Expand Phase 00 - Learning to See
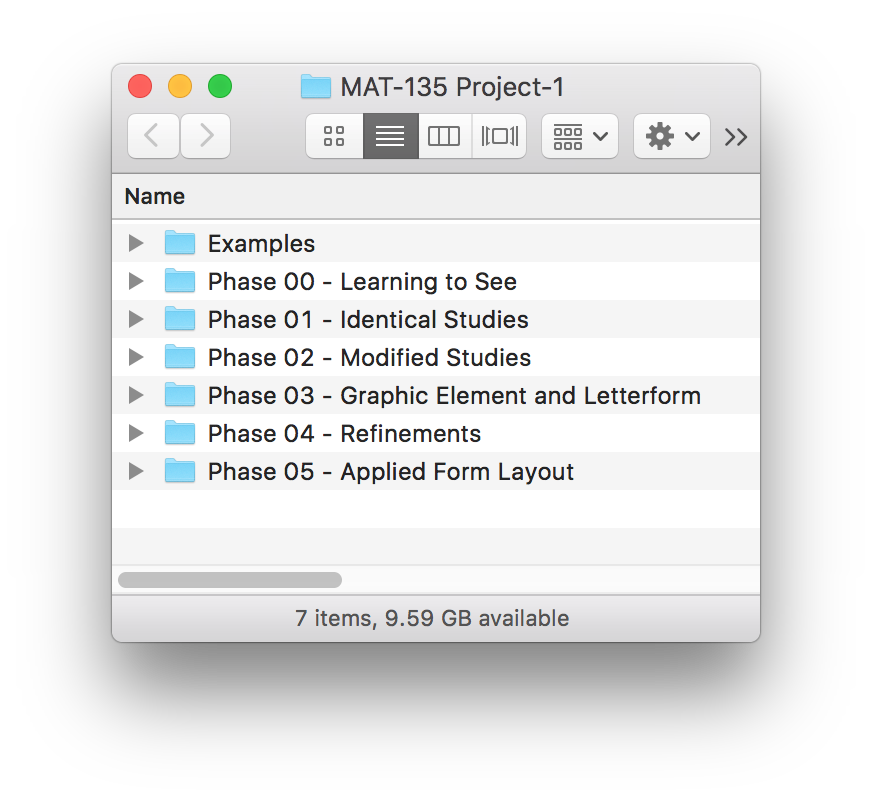 pos(137,281)
